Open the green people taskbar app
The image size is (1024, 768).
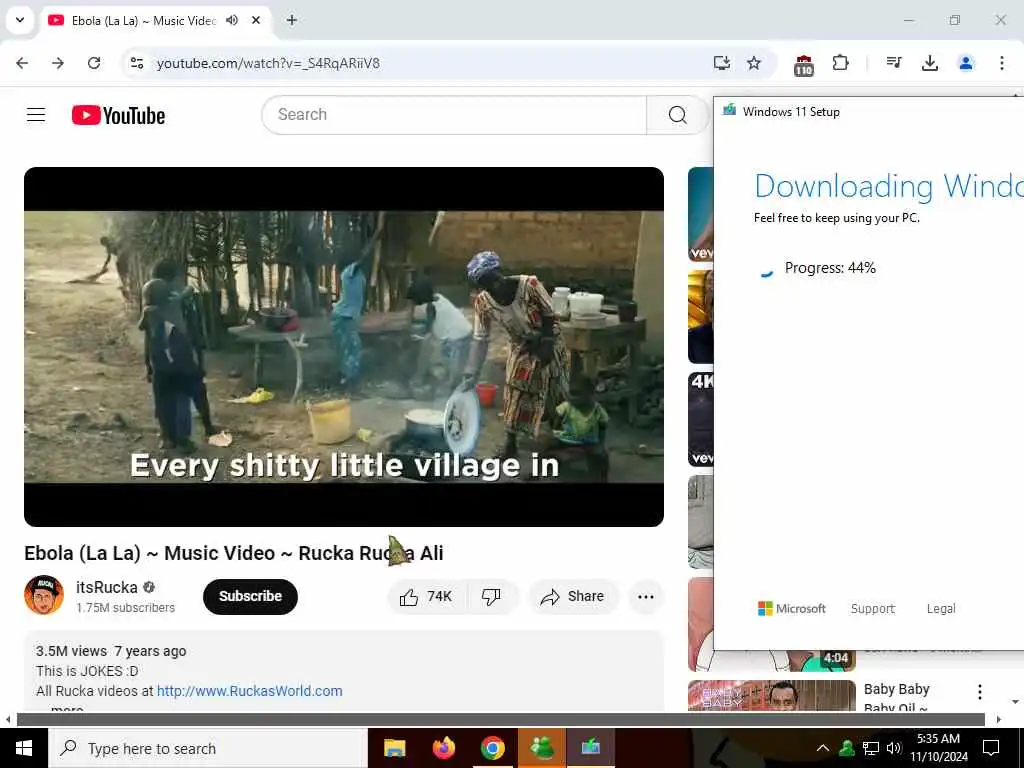542,748
